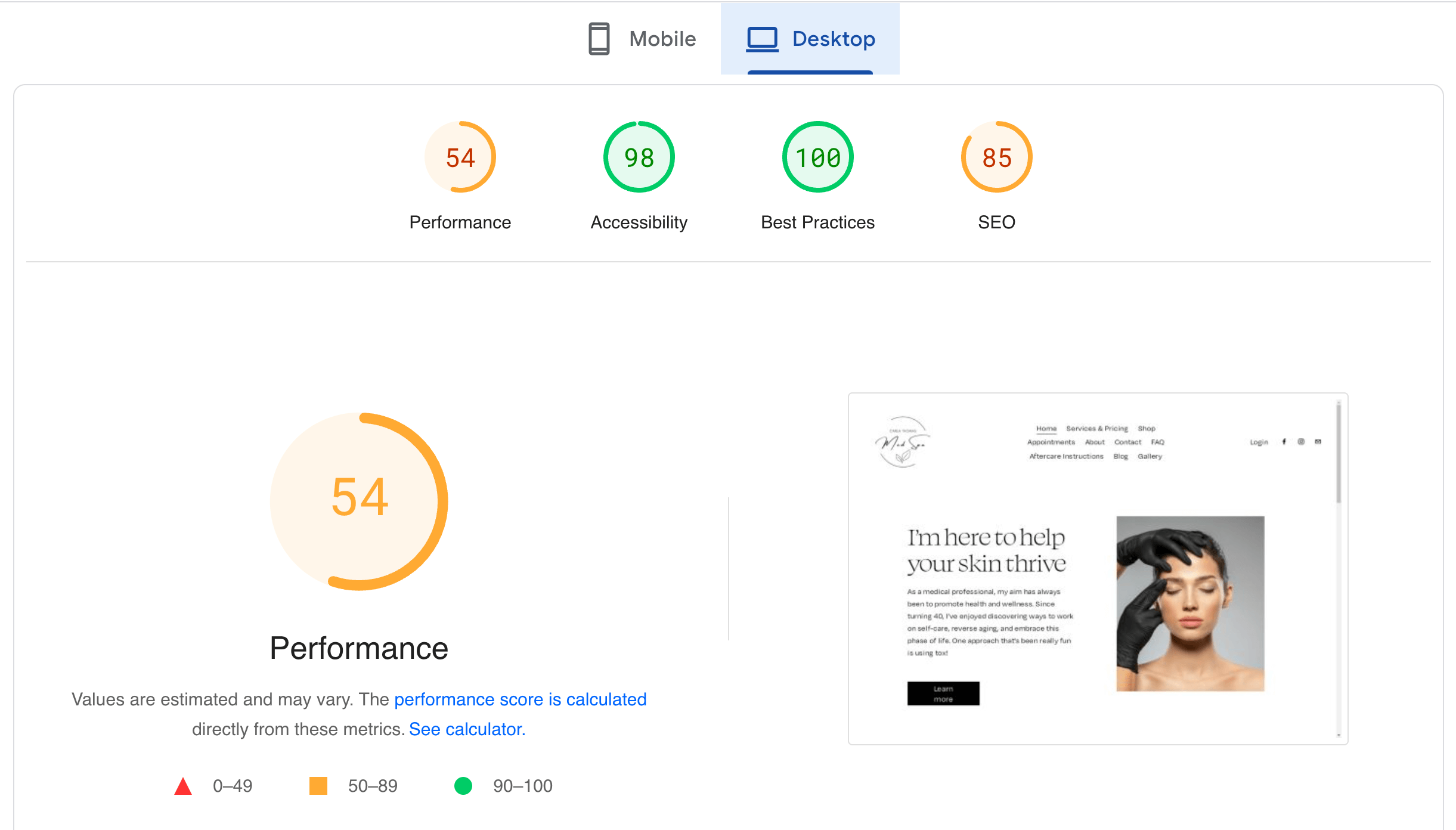Open 'performance score is calculated' link
Screen dimensions: 1456x830
[521, 699]
